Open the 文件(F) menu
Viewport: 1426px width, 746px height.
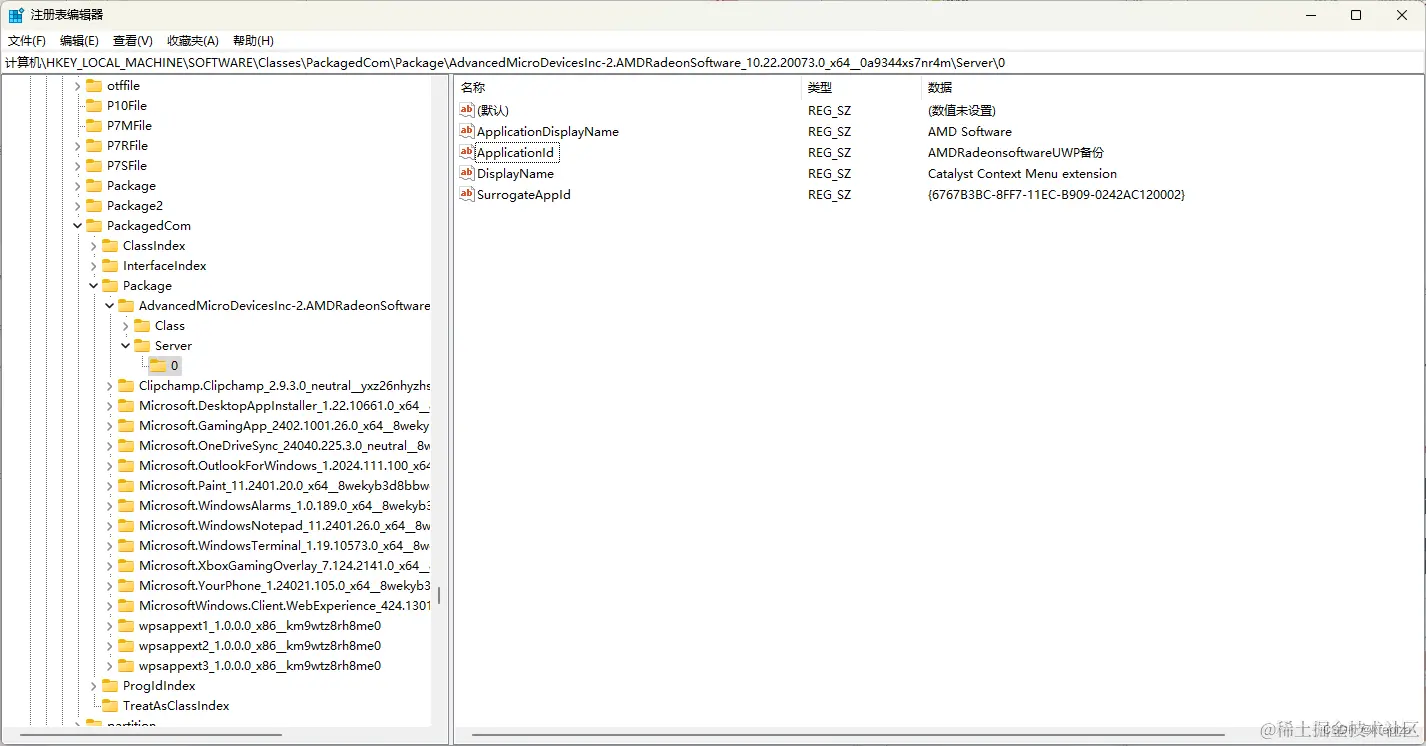point(27,41)
